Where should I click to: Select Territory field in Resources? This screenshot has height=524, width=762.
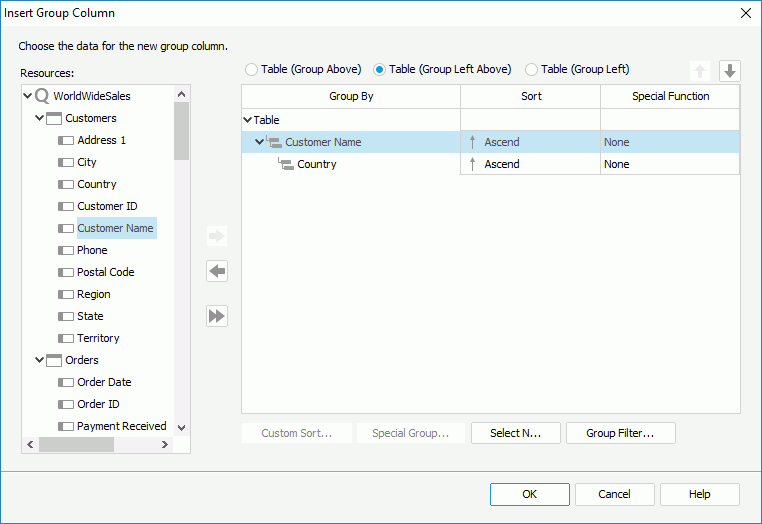point(98,338)
